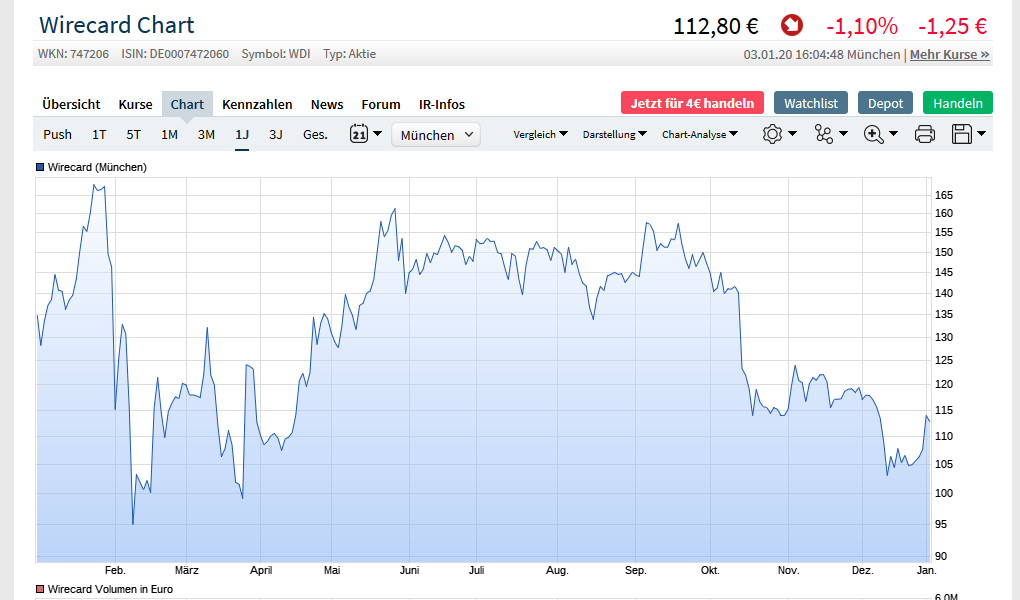Screen dimensions: 1020x600
Task: Click the red down-trend arrow icon
Action: 792,25
